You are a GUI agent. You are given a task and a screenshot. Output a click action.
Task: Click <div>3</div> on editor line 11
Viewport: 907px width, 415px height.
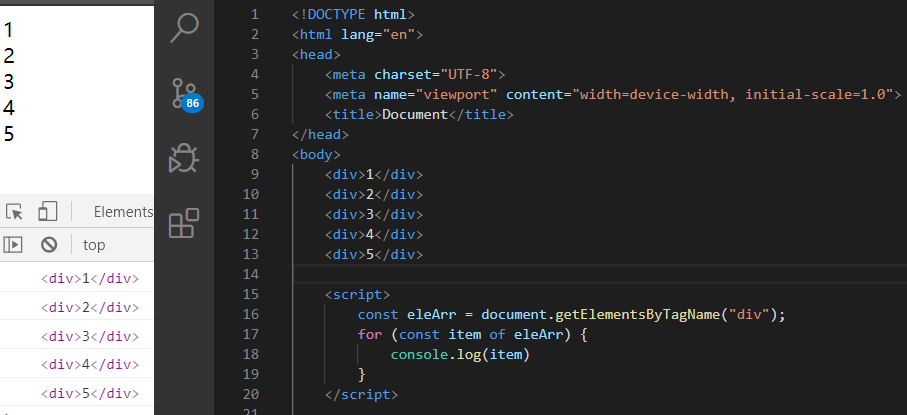[x=374, y=214]
